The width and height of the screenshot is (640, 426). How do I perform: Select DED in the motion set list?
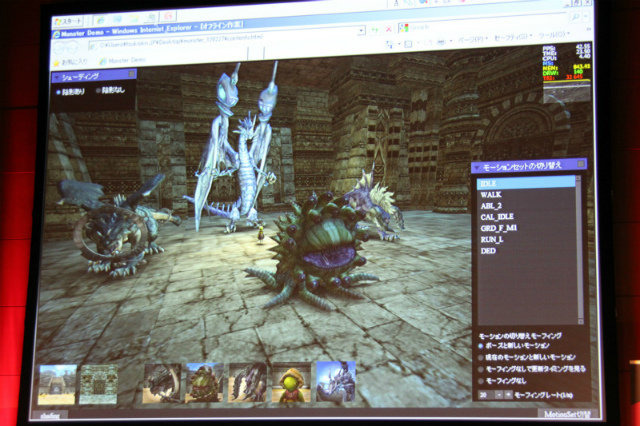526,251
